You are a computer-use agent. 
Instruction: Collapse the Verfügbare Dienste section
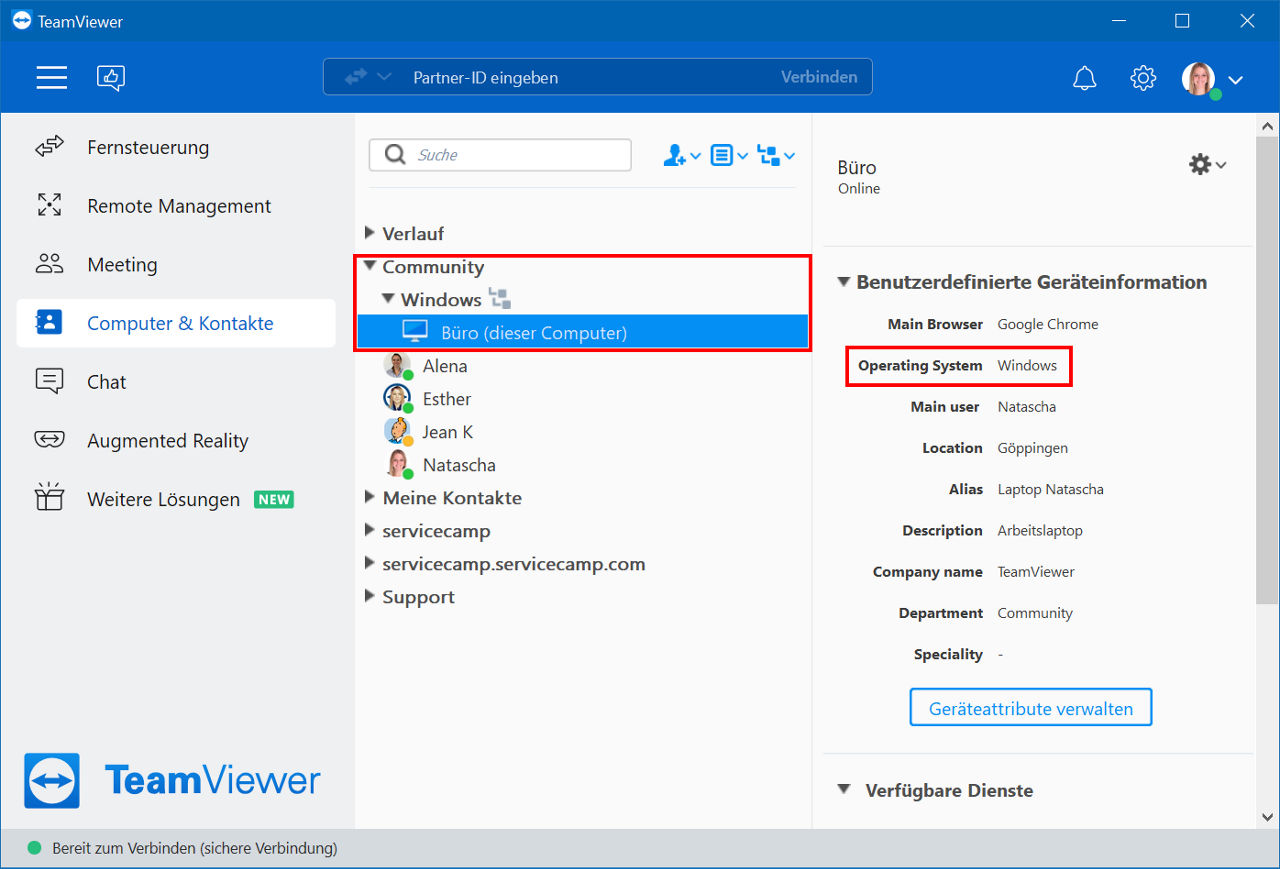pos(845,790)
